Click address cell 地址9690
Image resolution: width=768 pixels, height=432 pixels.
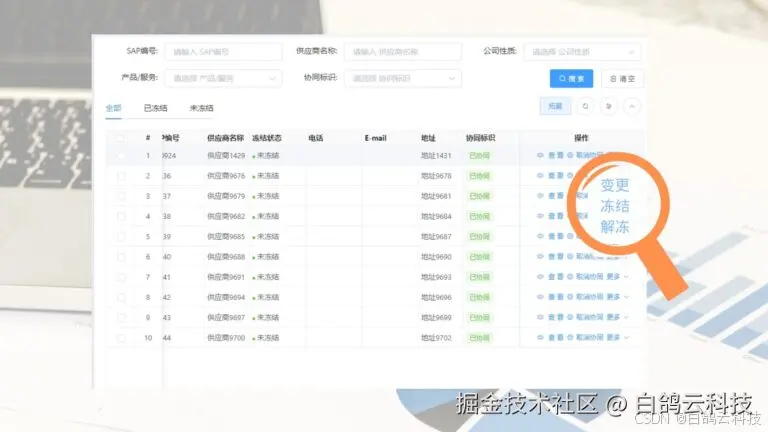point(436,257)
